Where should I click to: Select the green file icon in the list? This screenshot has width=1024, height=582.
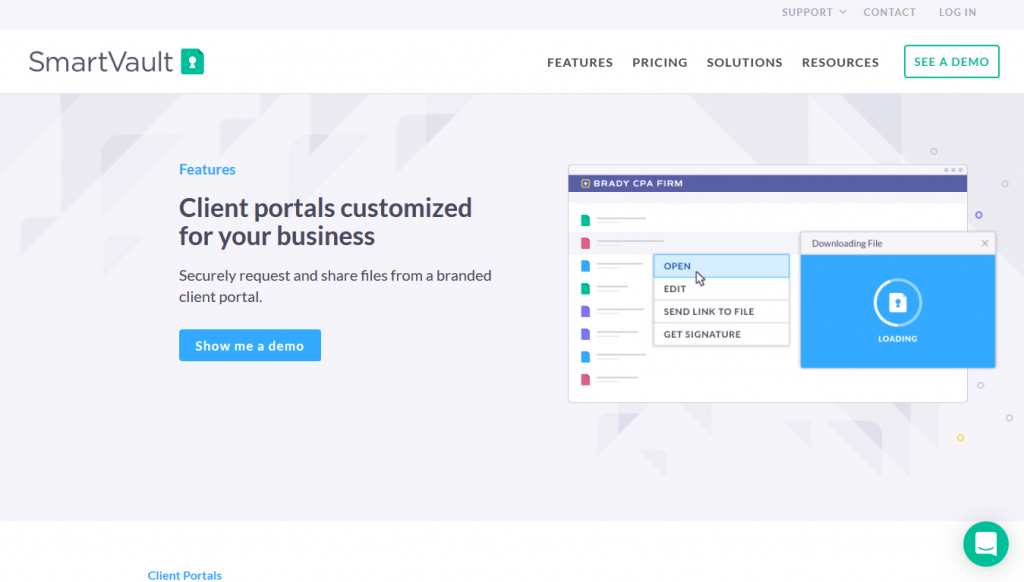click(583, 220)
